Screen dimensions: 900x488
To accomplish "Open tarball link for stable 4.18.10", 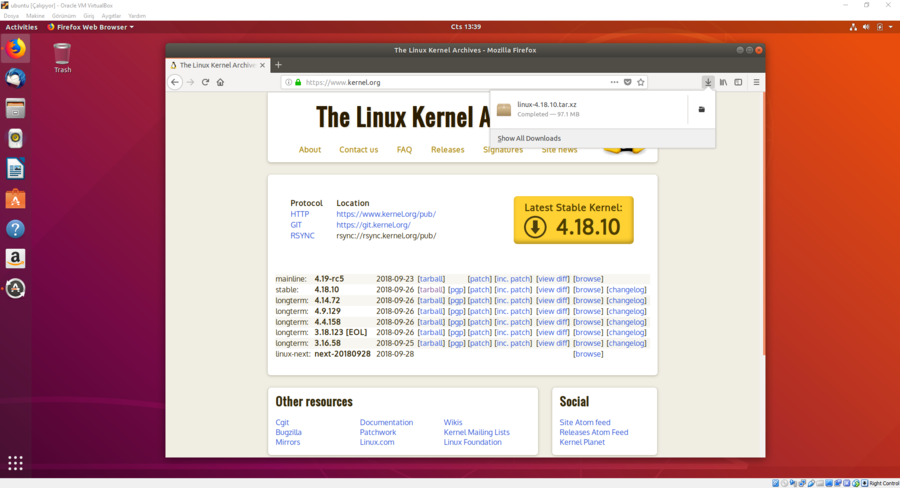I will coord(431,290).
